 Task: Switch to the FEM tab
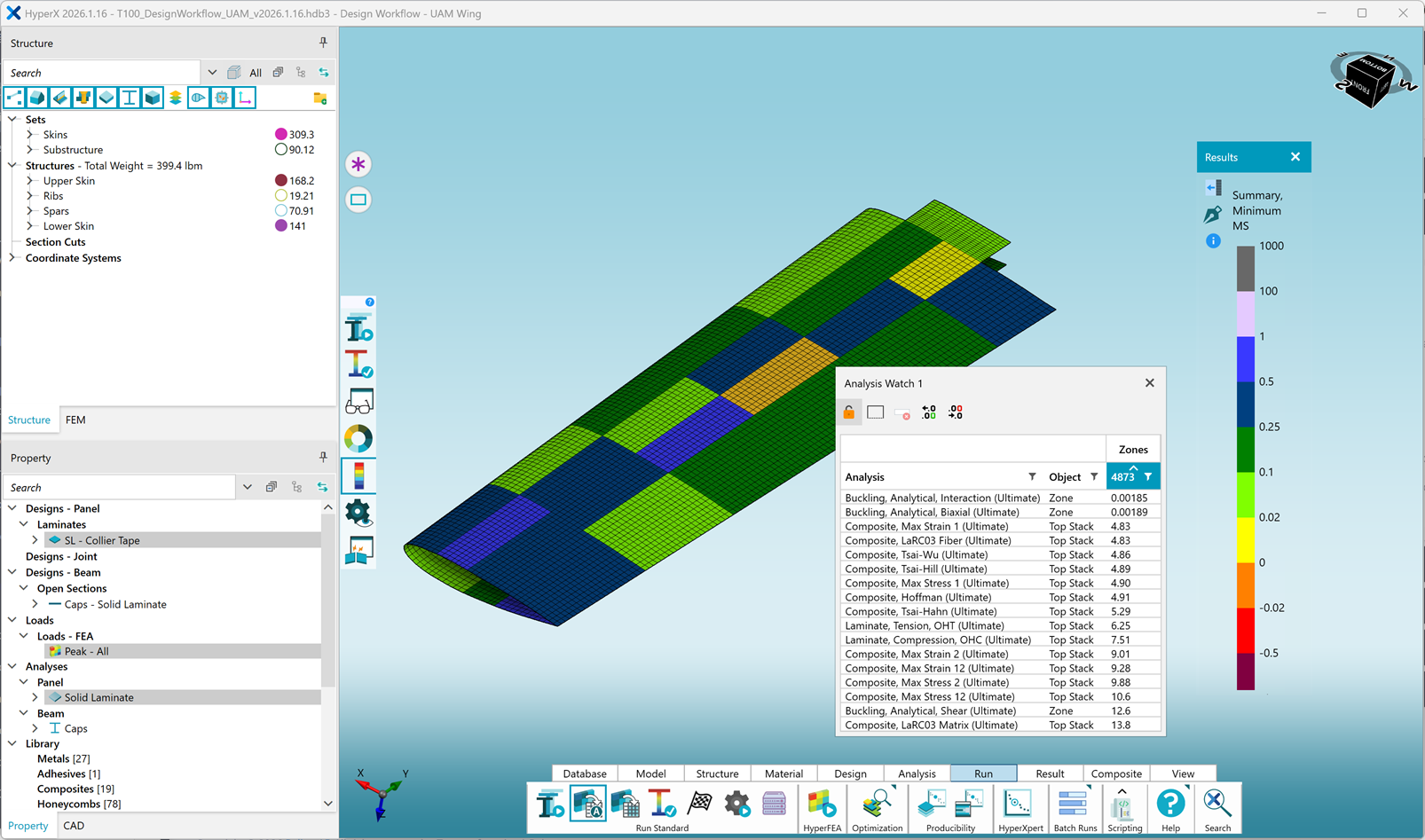click(x=75, y=420)
